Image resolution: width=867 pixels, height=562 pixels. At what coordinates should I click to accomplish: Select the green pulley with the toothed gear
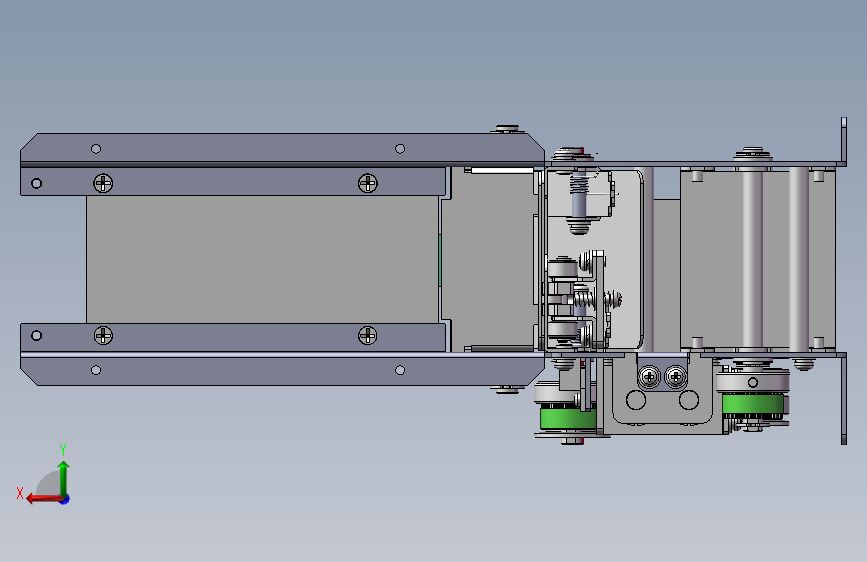[x=753, y=404]
